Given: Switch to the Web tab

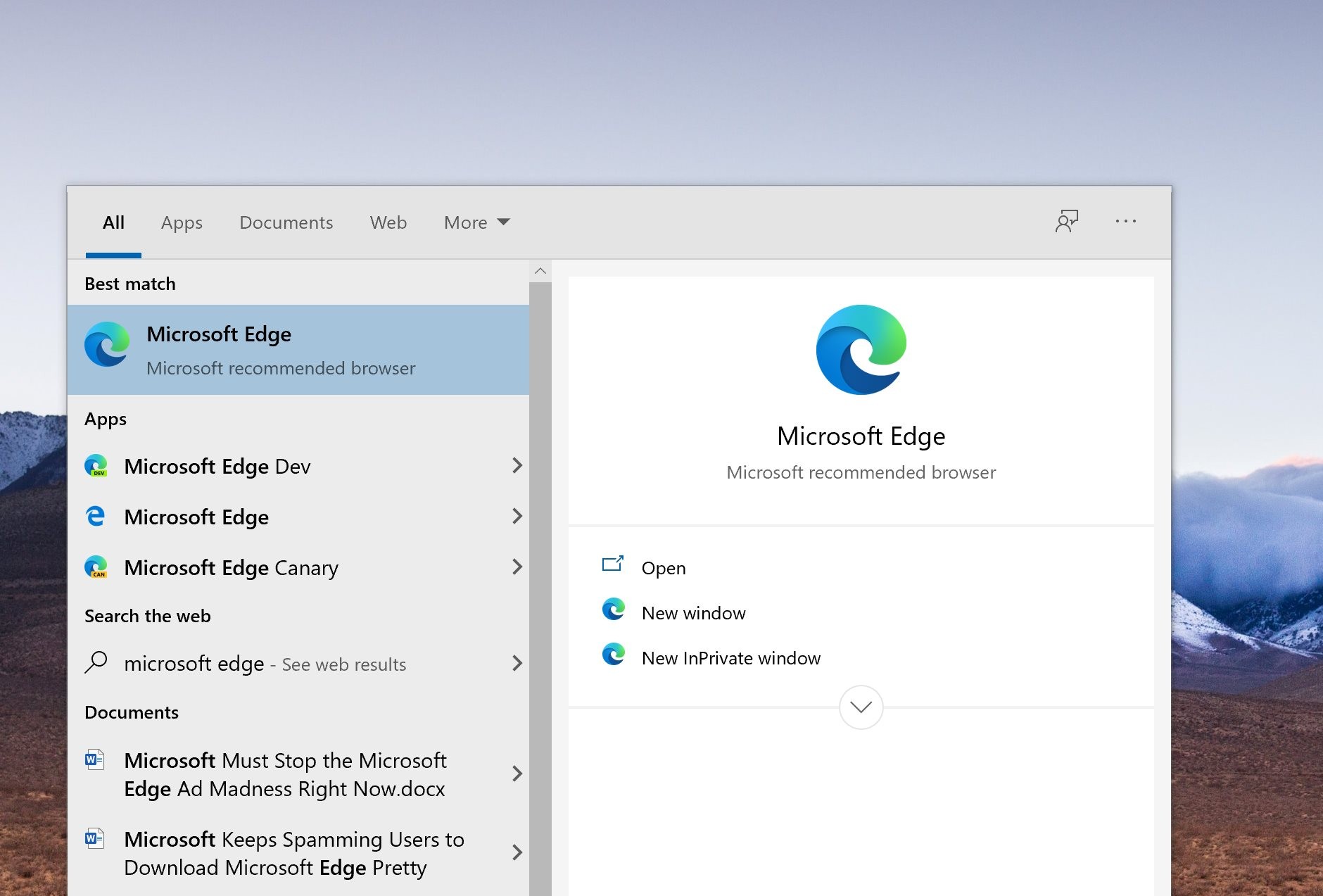Looking at the screenshot, I should [x=388, y=222].
